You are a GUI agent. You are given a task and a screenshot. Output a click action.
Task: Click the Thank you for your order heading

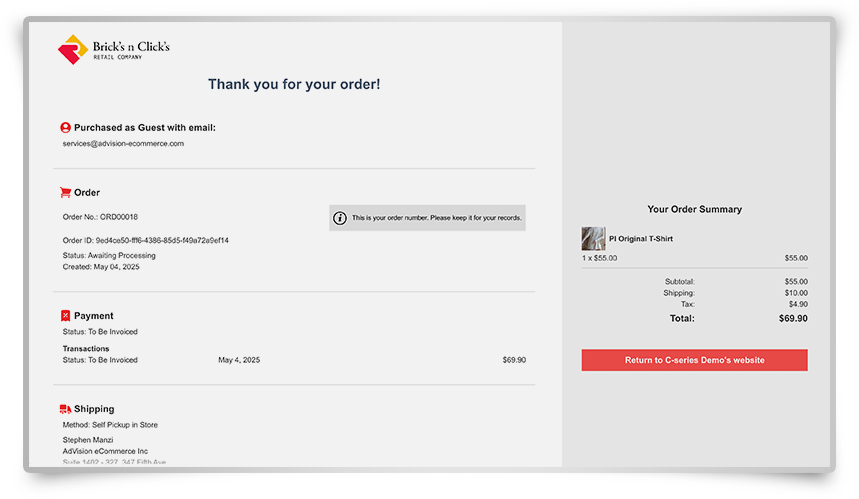294,84
